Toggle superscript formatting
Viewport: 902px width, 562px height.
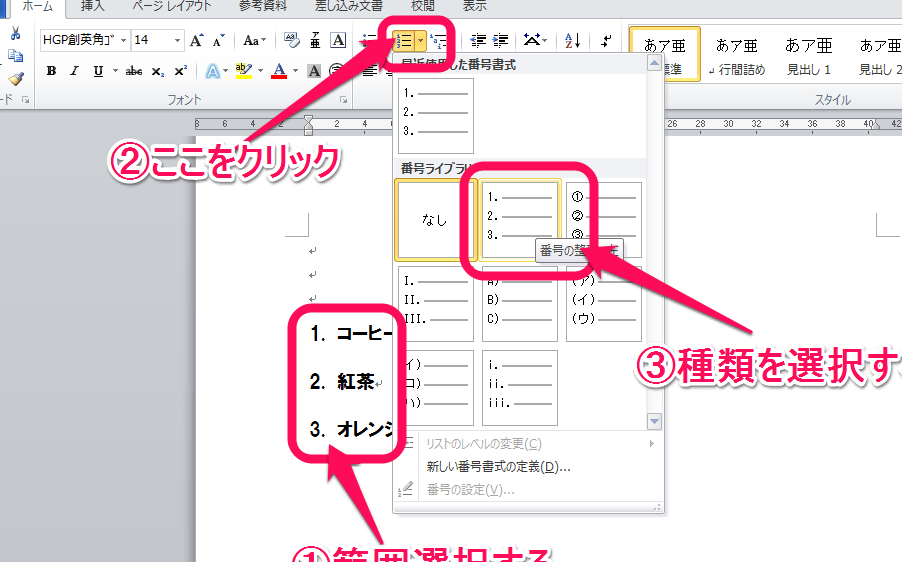coord(181,71)
